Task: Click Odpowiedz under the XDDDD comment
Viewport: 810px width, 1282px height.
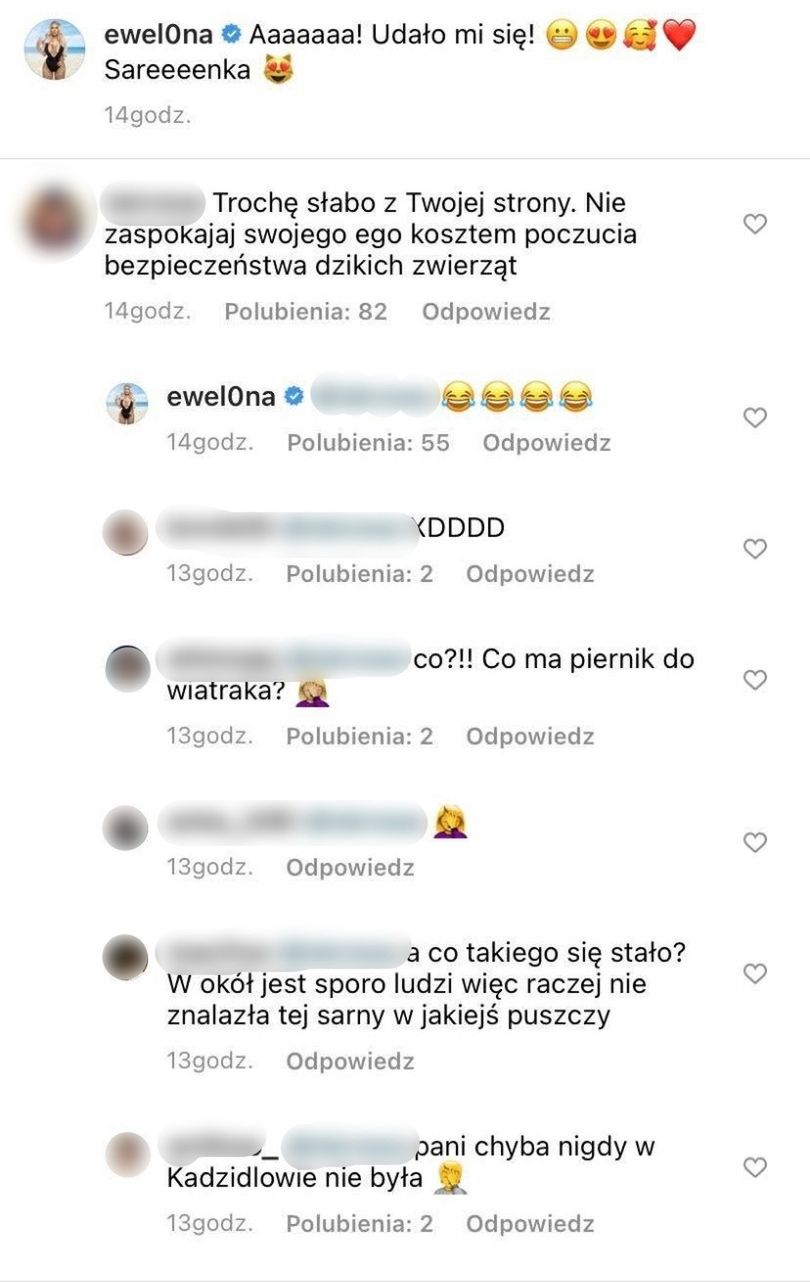Action: [530, 574]
